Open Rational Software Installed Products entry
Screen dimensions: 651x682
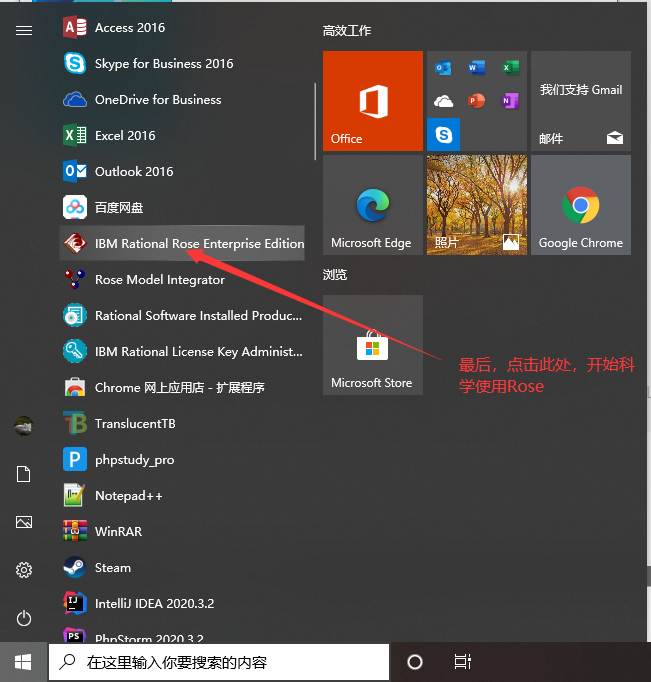[x=182, y=315]
